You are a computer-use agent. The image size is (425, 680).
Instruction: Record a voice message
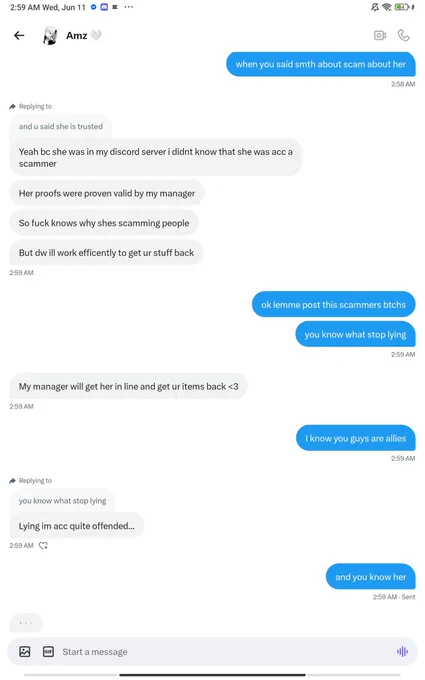[402, 651]
